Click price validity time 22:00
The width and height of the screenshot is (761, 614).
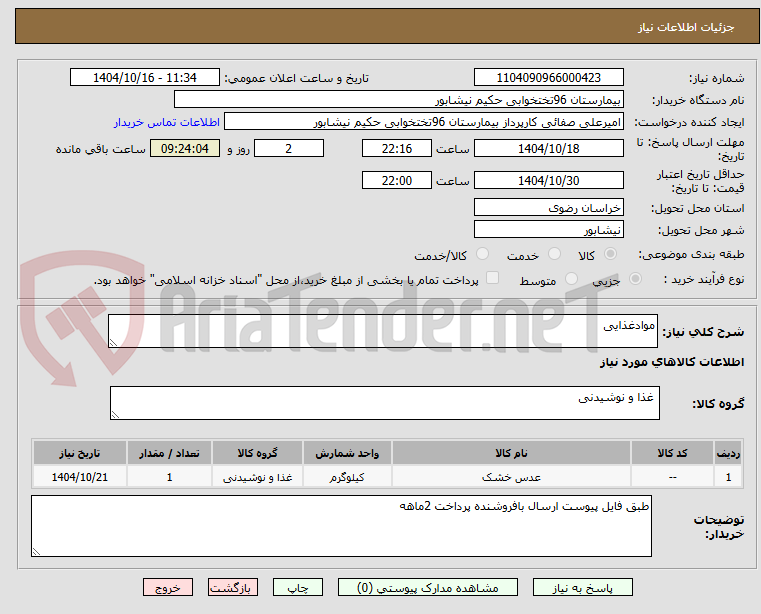click(x=397, y=181)
